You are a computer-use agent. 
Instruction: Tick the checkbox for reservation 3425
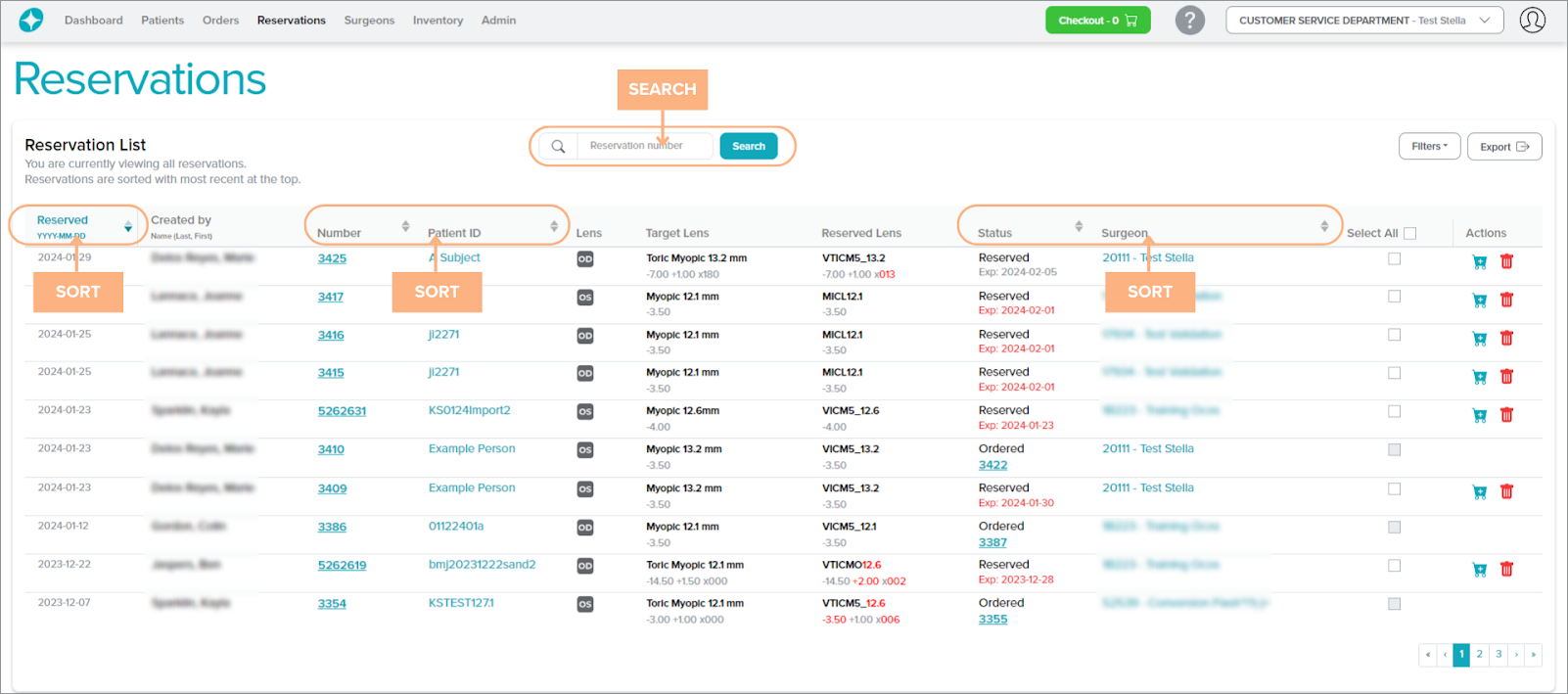[1394, 259]
